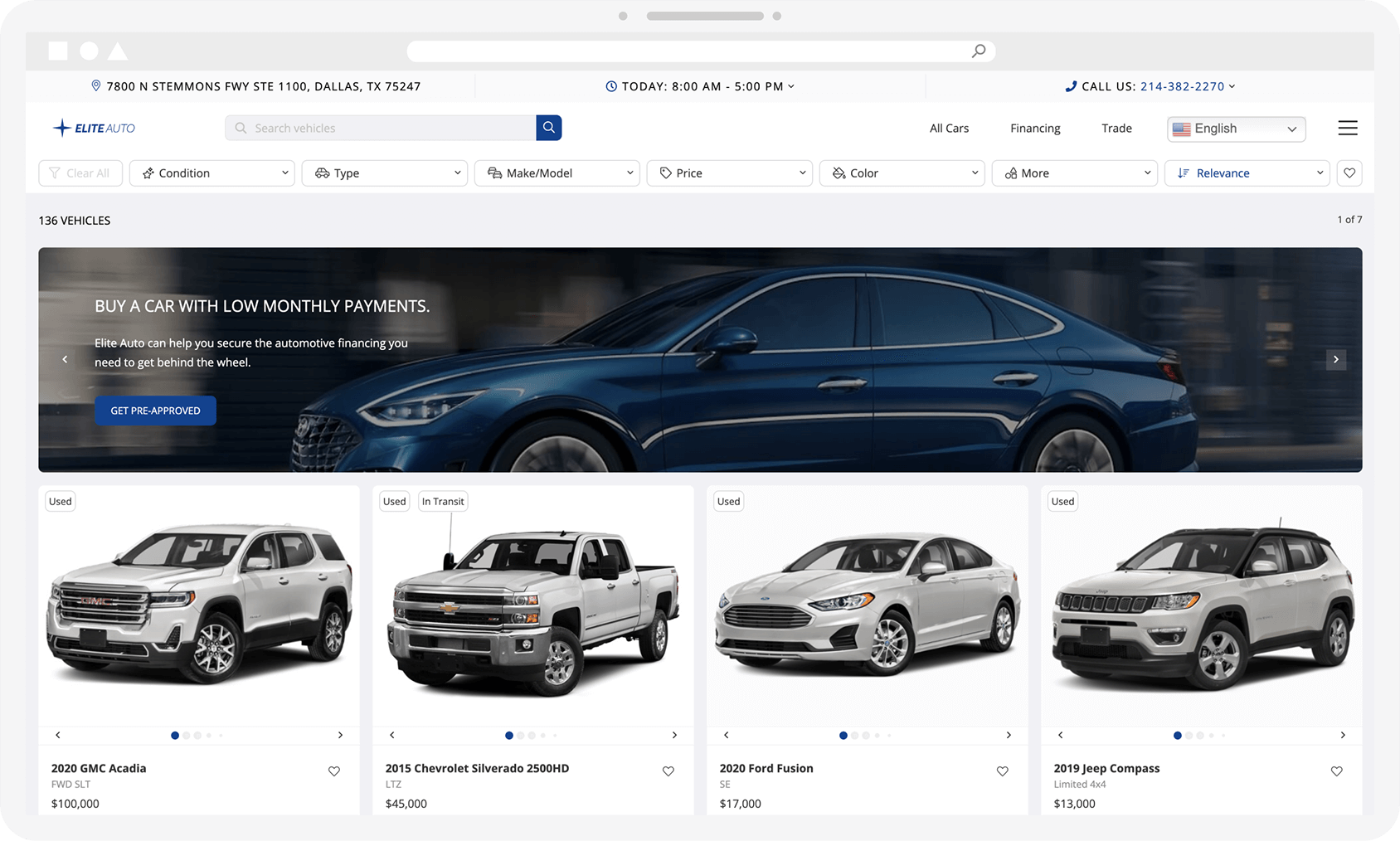Click the Ford Fusion photo thumbnail
The image size is (1400, 841).
868,606
